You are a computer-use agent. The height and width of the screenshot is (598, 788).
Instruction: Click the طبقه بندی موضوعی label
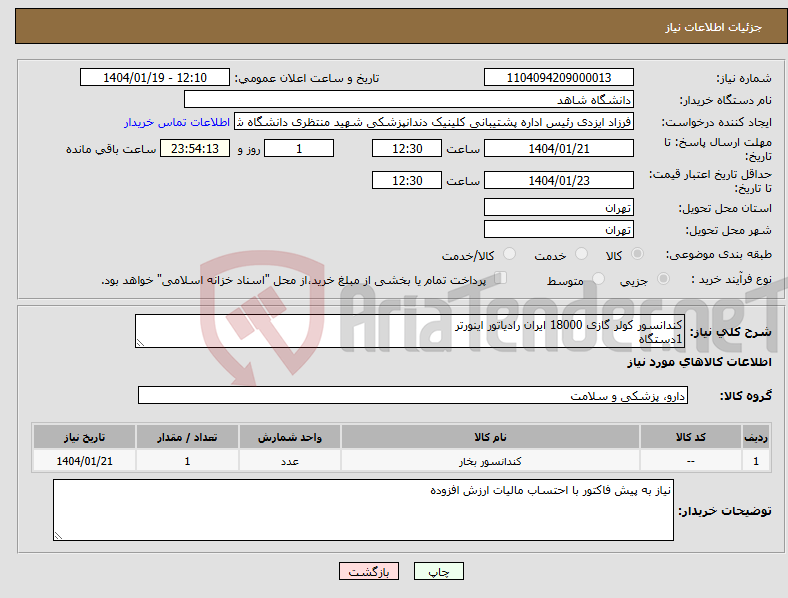click(719, 254)
